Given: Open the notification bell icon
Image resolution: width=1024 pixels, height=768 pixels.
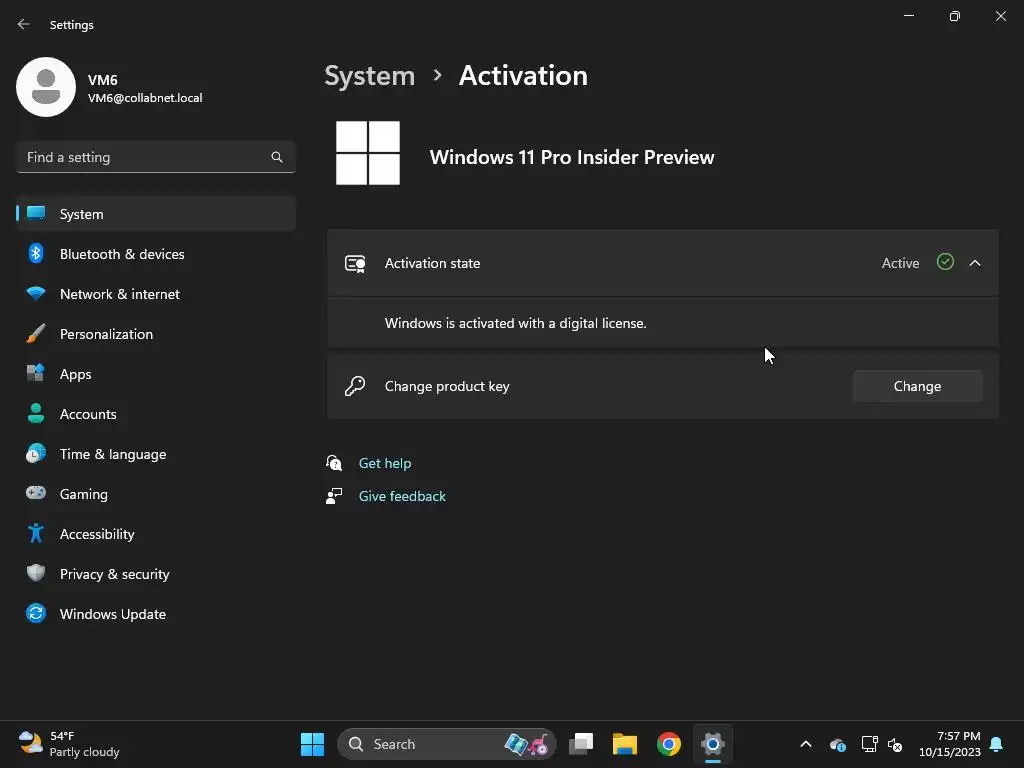Looking at the screenshot, I should (x=997, y=744).
